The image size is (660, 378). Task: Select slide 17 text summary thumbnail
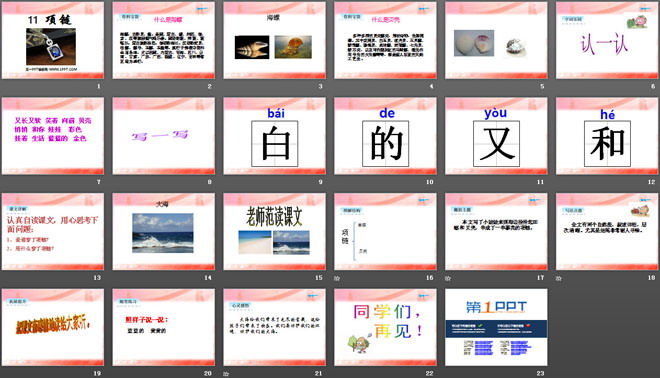pos(496,232)
